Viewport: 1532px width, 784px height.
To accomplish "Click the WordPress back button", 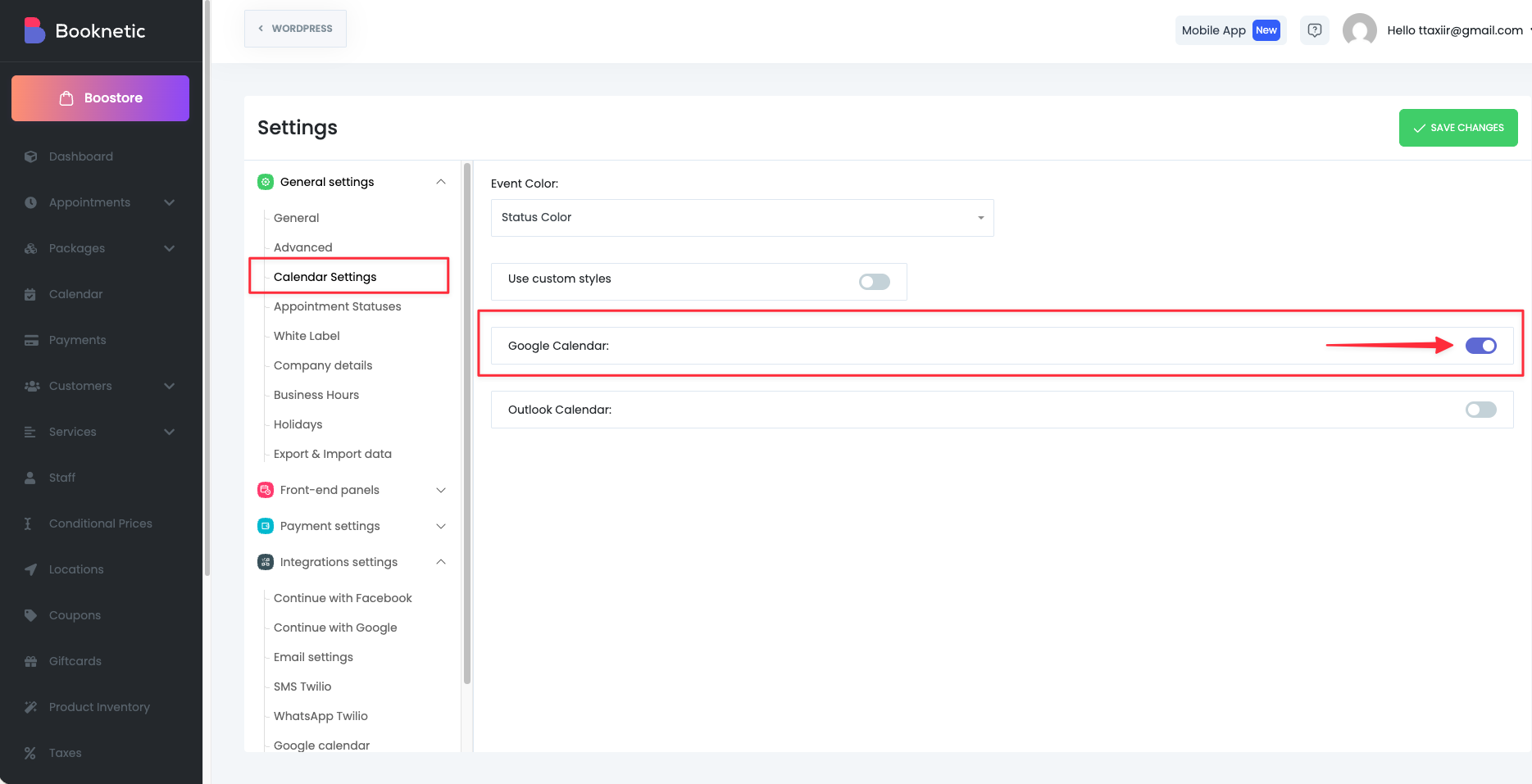I will [x=295, y=29].
